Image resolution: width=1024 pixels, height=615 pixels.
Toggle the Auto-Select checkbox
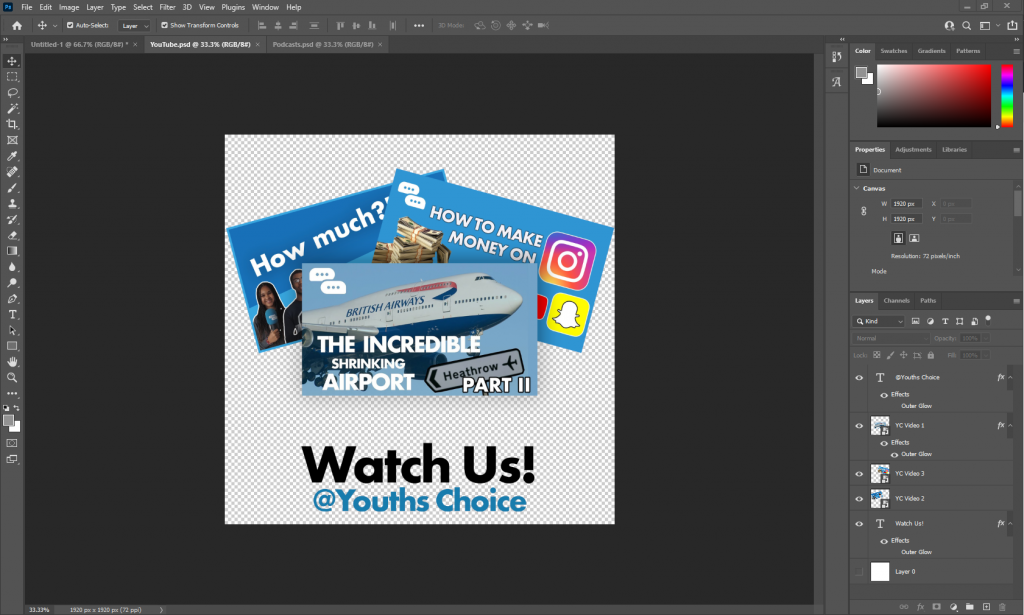(70, 25)
